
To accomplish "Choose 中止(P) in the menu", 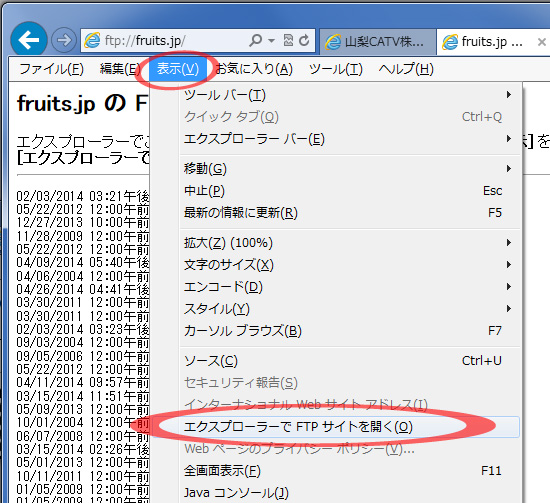I will pyautogui.click(x=349, y=191).
